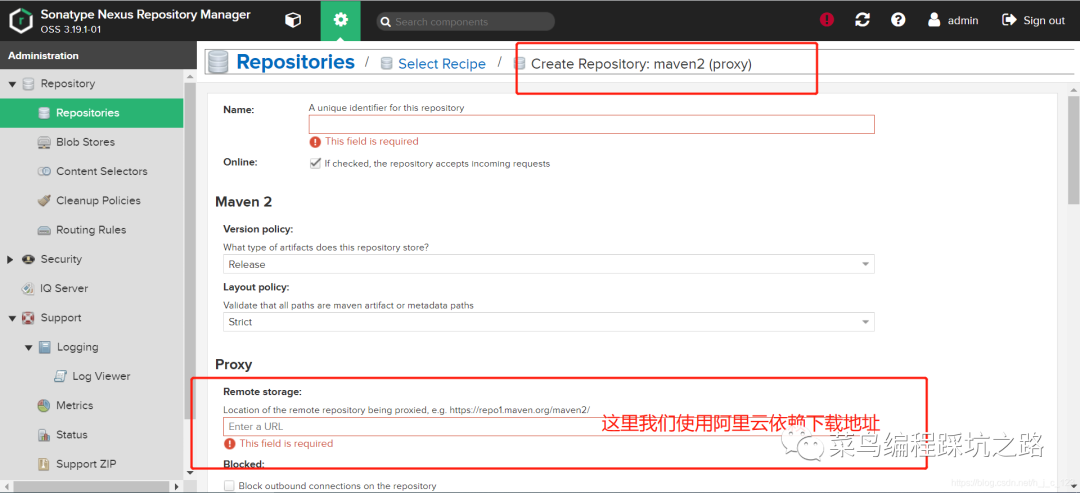1080x493 pixels.
Task: Click inside the Search components box
Action: [466, 21]
